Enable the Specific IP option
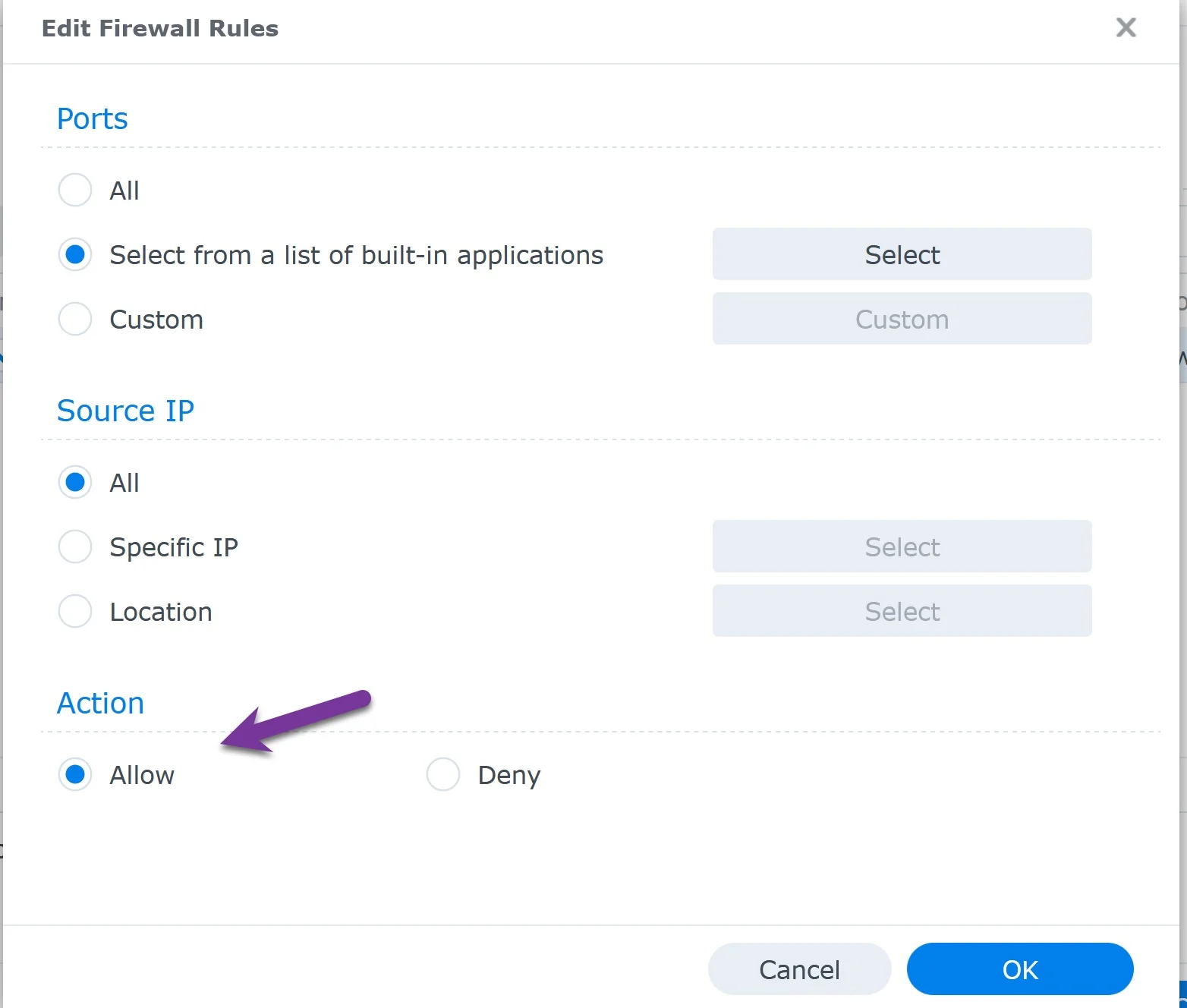The width and height of the screenshot is (1187, 1008). point(74,547)
